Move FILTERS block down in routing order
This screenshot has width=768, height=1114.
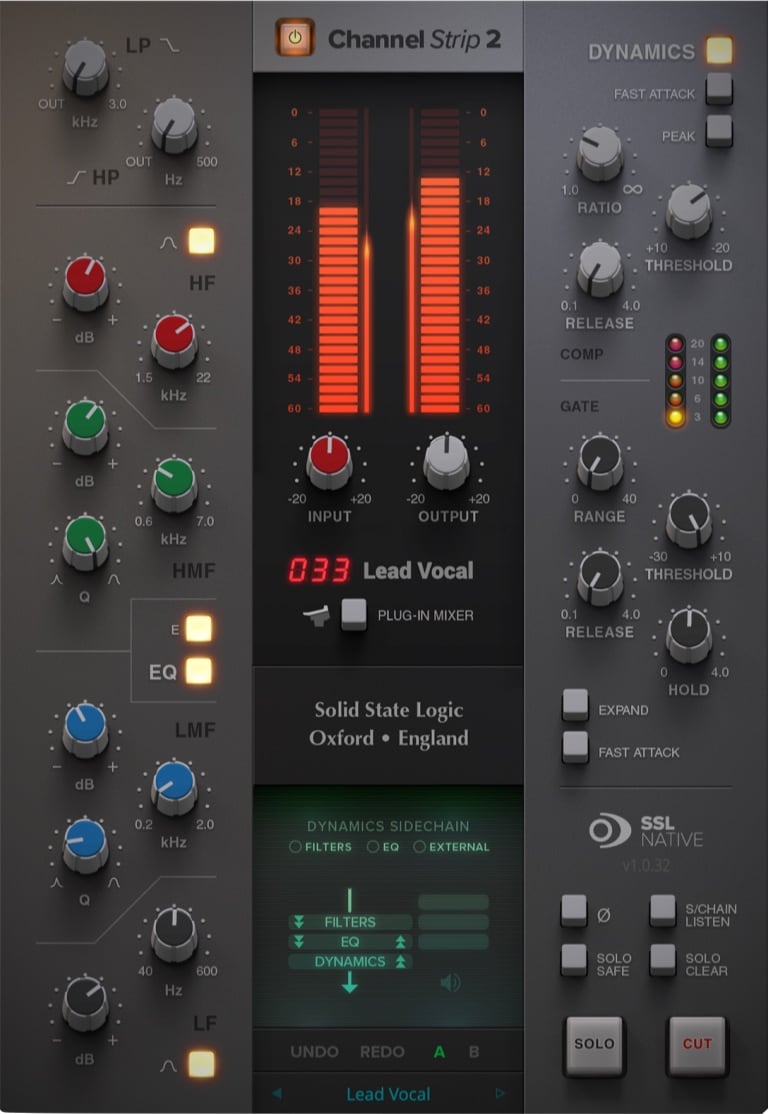click(x=299, y=921)
